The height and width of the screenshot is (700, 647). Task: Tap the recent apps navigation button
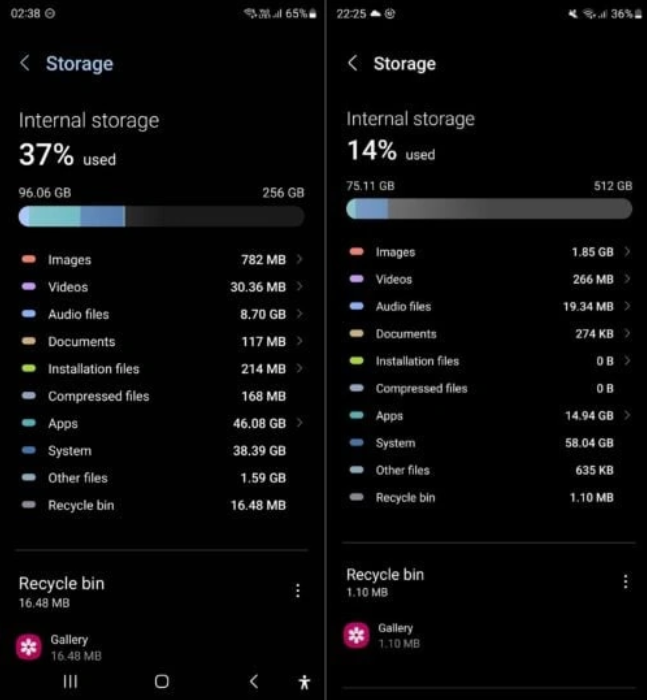[70, 681]
